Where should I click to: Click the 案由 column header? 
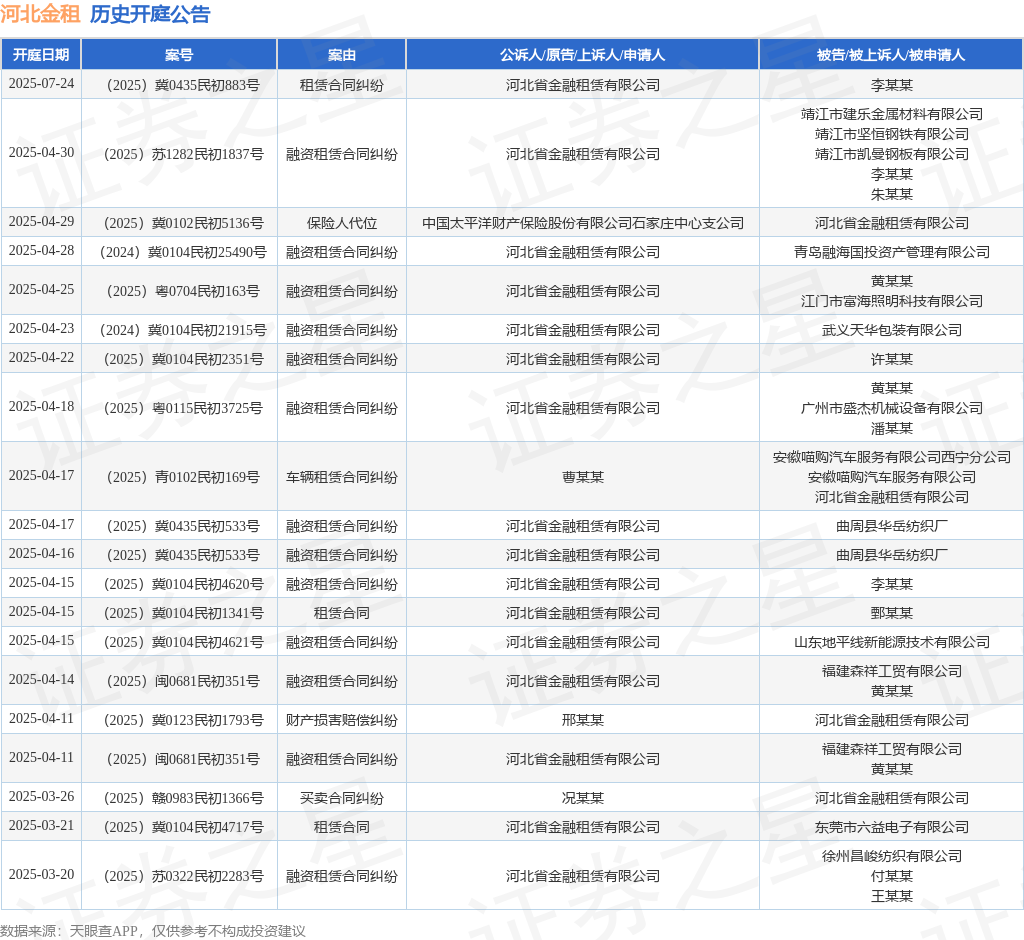pyautogui.click(x=342, y=55)
